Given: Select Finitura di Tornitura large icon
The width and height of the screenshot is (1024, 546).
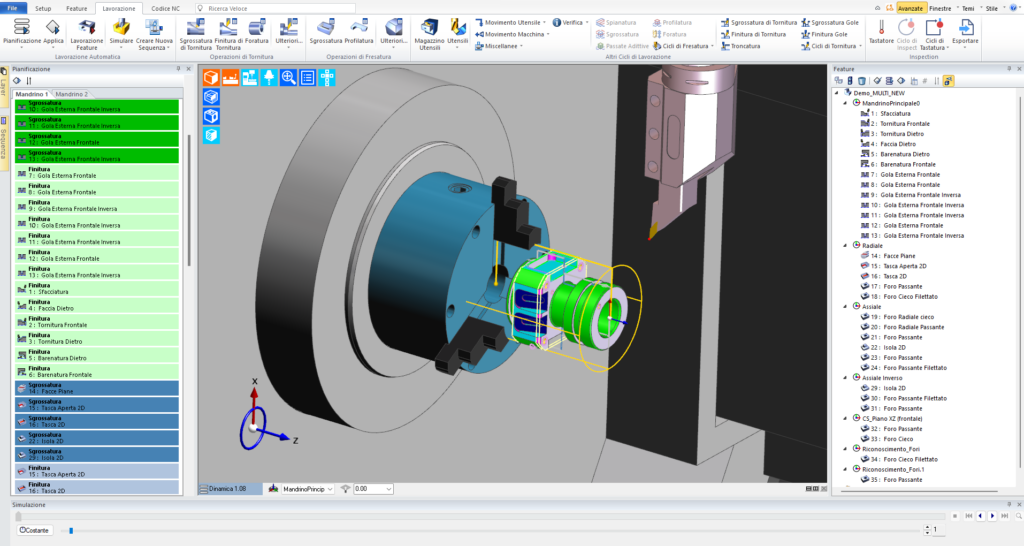Looking at the screenshot, I should point(228,35).
